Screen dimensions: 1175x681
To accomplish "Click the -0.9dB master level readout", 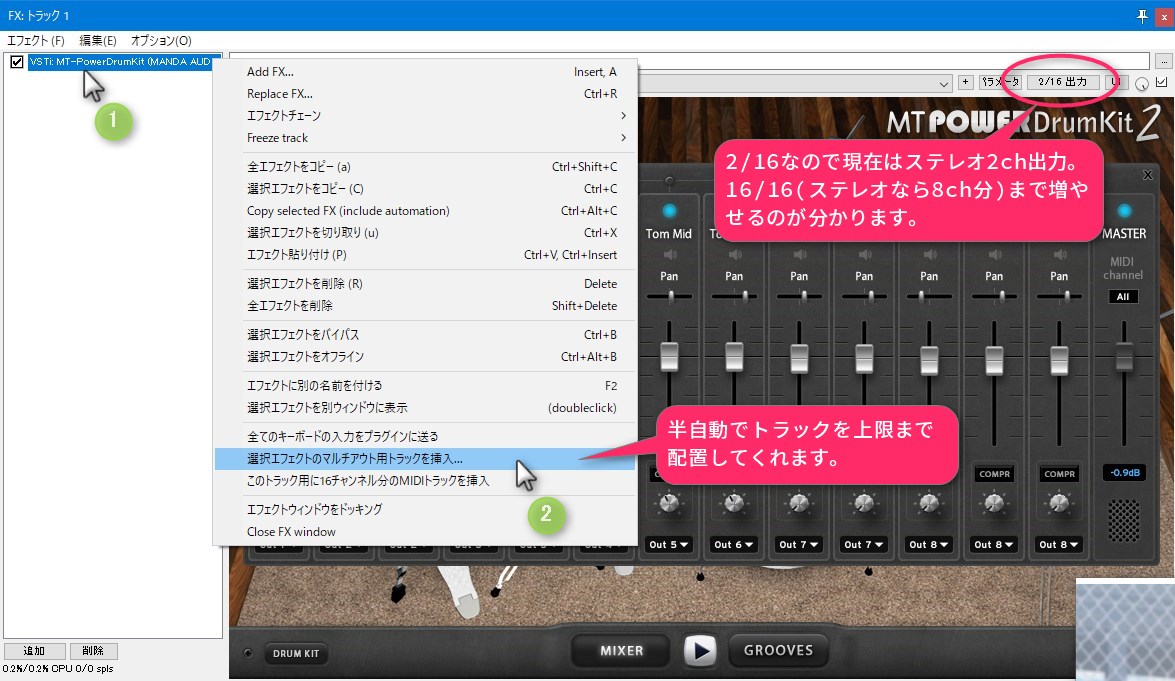I will [x=1124, y=473].
